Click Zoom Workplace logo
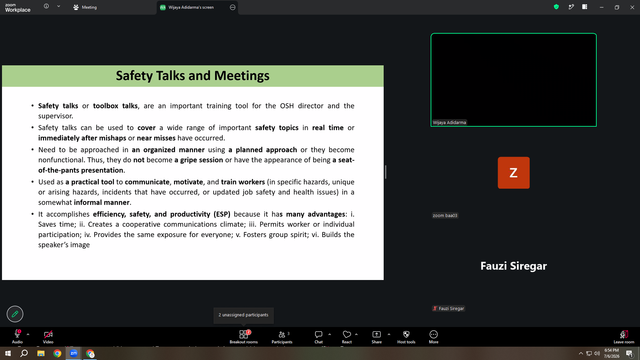Screen dimensions: 640x360 [18, 7]
